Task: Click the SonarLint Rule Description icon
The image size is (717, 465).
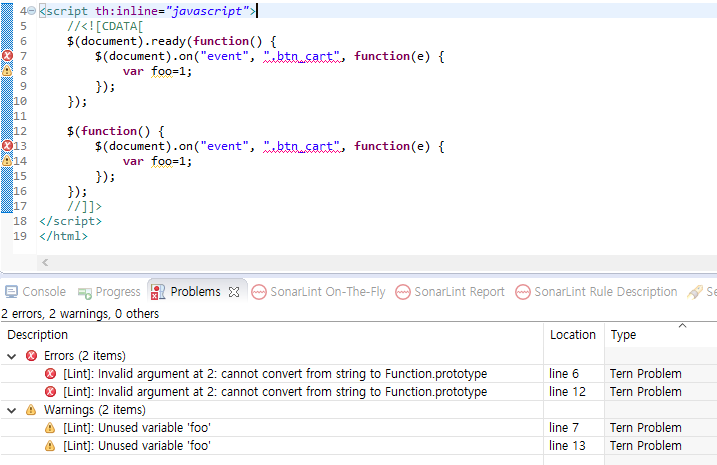Action: [523, 292]
